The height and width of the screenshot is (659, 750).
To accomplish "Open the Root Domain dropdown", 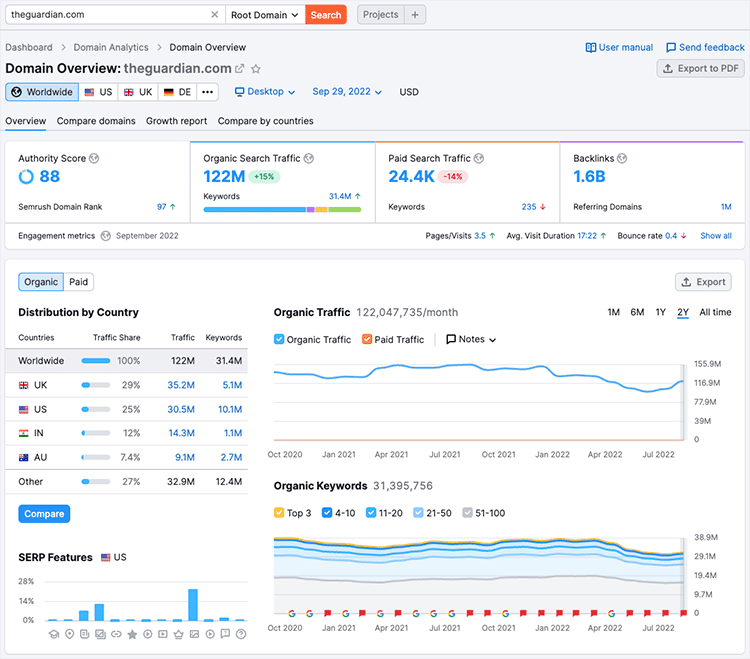I will click(265, 15).
